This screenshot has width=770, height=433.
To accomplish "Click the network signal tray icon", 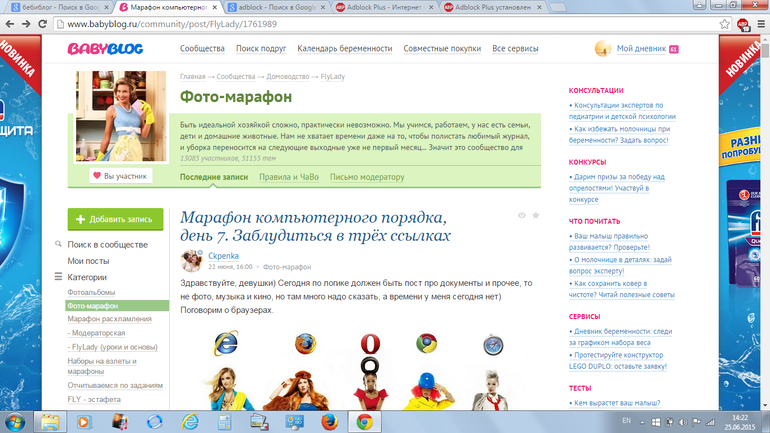I will pyautogui.click(x=710, y=422).
